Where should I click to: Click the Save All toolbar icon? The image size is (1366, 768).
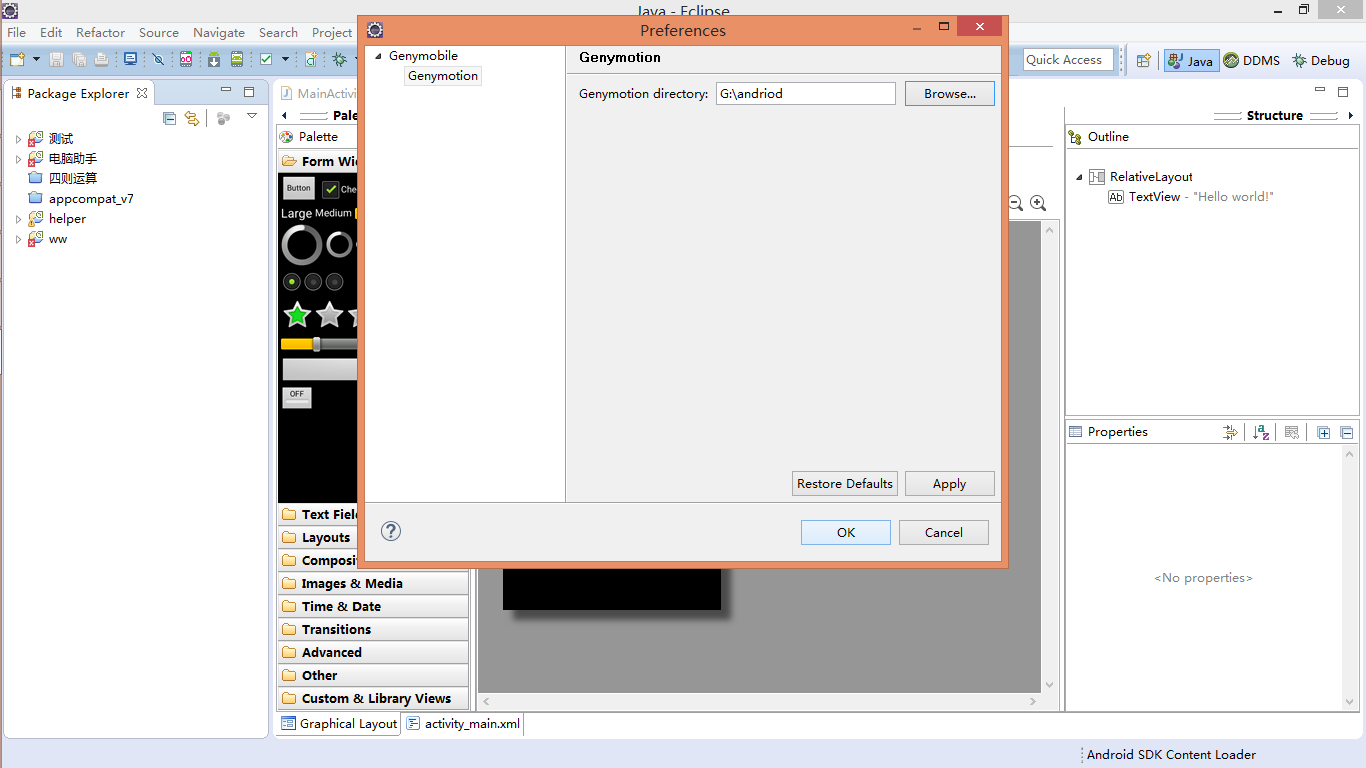[x=79, y=60]
